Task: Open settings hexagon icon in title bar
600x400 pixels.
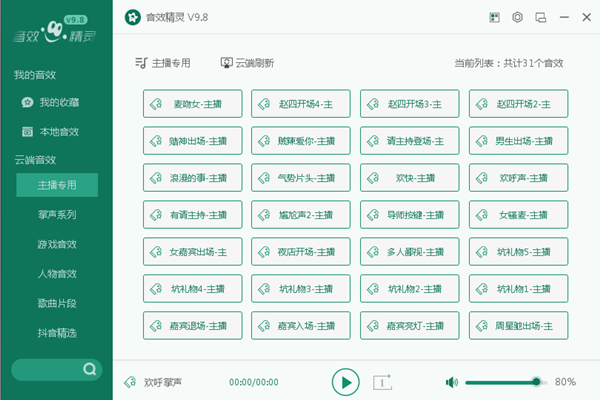Action: pos(517,17)
